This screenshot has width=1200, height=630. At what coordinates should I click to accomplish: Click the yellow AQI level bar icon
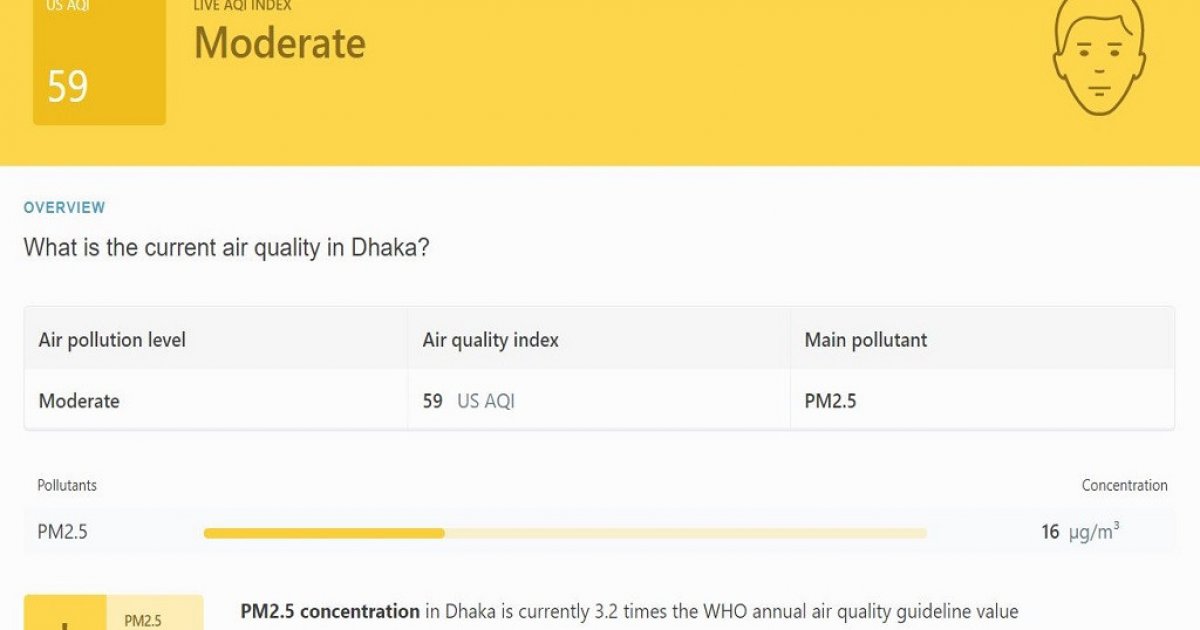(x=68, y=615)
